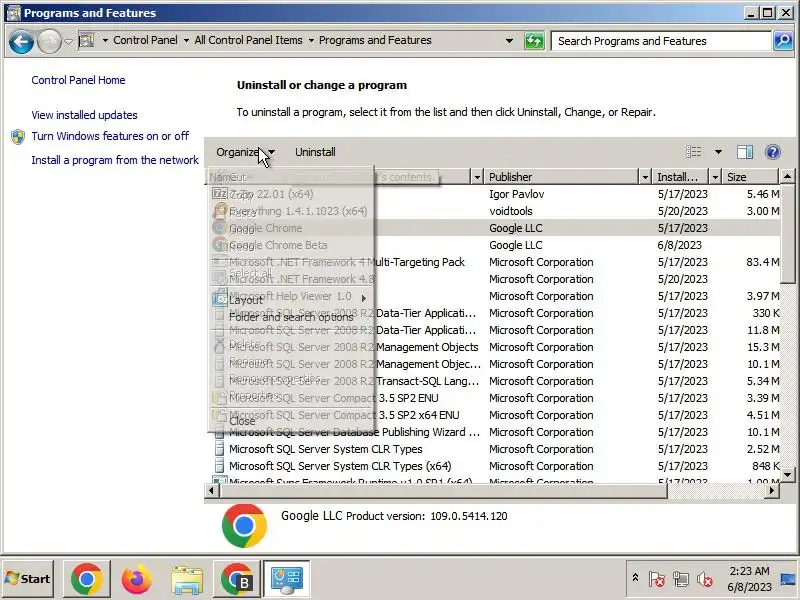Click the horizontal scrollbar right arrow
The width and height of the screenshot is (800, 600).
772,490
